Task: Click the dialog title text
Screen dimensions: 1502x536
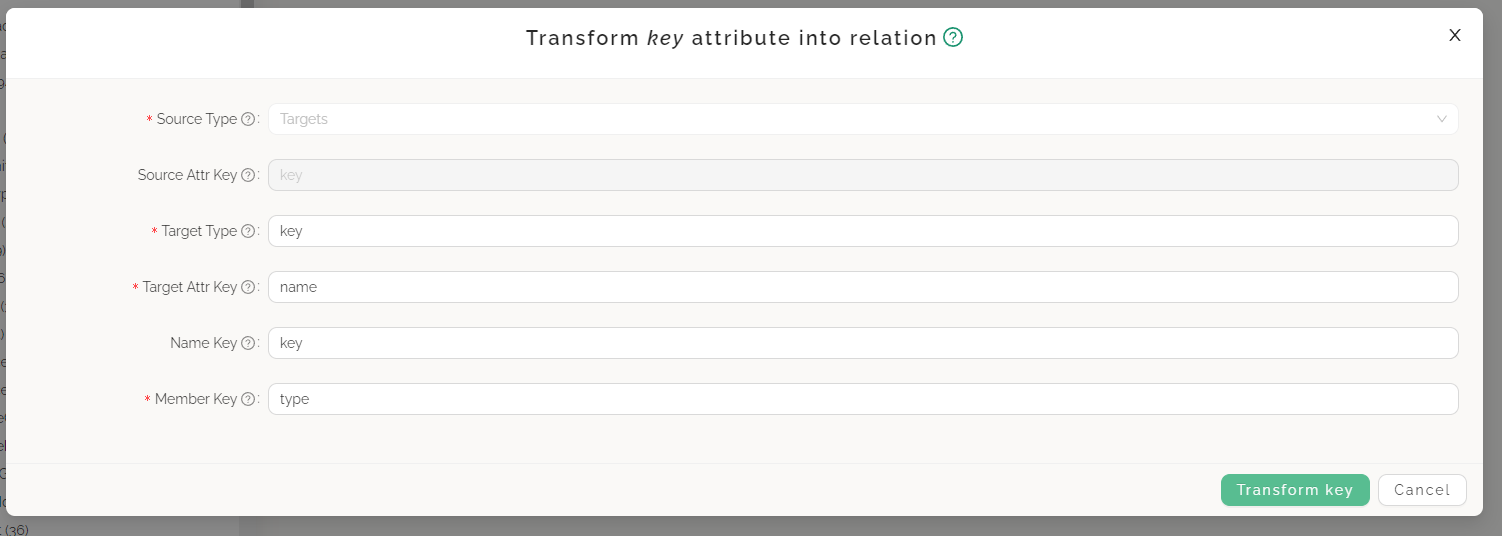Action: (x=731, y=38)
